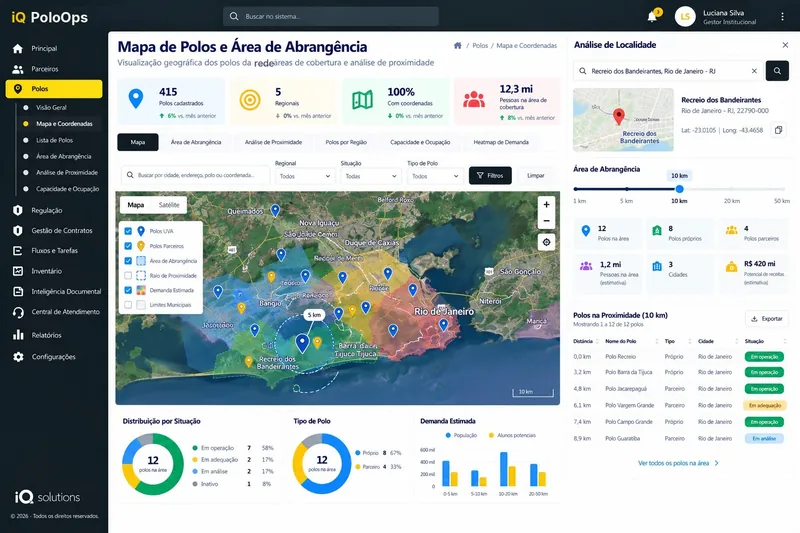800x533 pixels.
Task: Open Visão Geral submenu item
Action: click(x=52, y=108)
